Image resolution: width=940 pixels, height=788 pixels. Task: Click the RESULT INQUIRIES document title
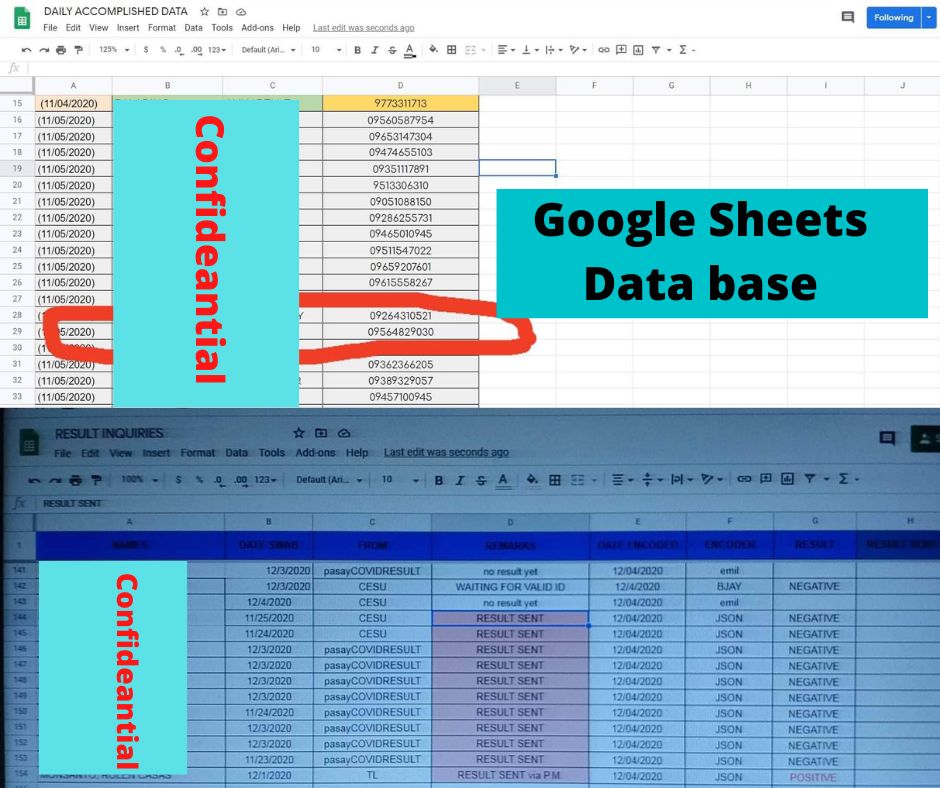click(109, 433)
